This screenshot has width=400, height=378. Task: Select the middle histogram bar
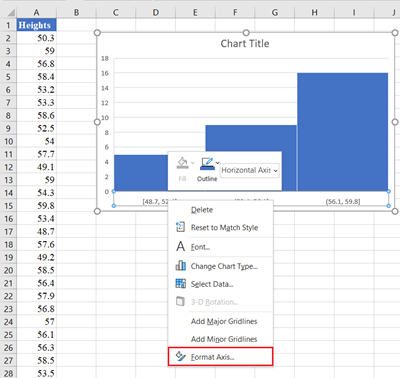[251, 138]
